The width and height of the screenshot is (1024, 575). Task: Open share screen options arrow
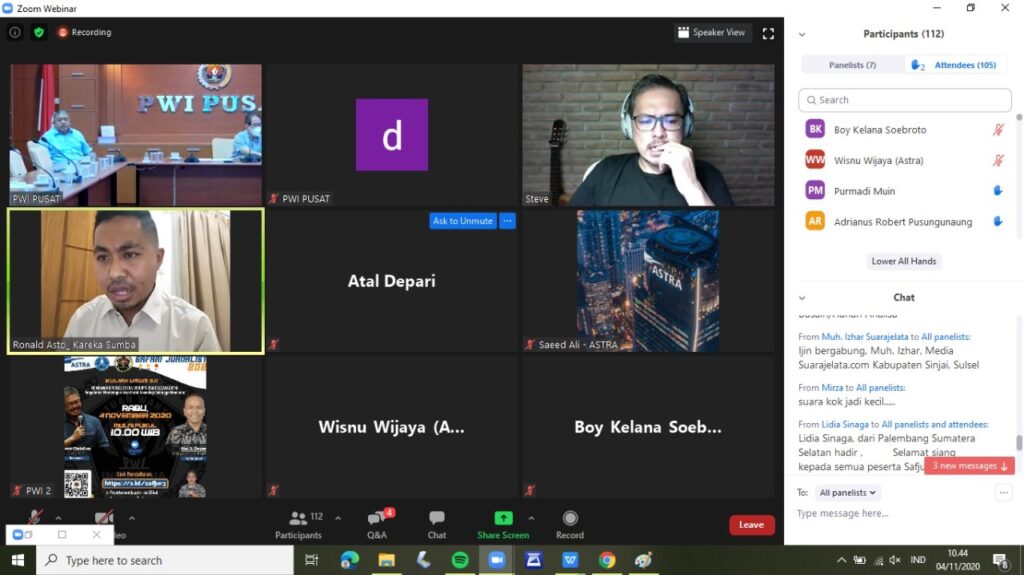click(531, 518)
